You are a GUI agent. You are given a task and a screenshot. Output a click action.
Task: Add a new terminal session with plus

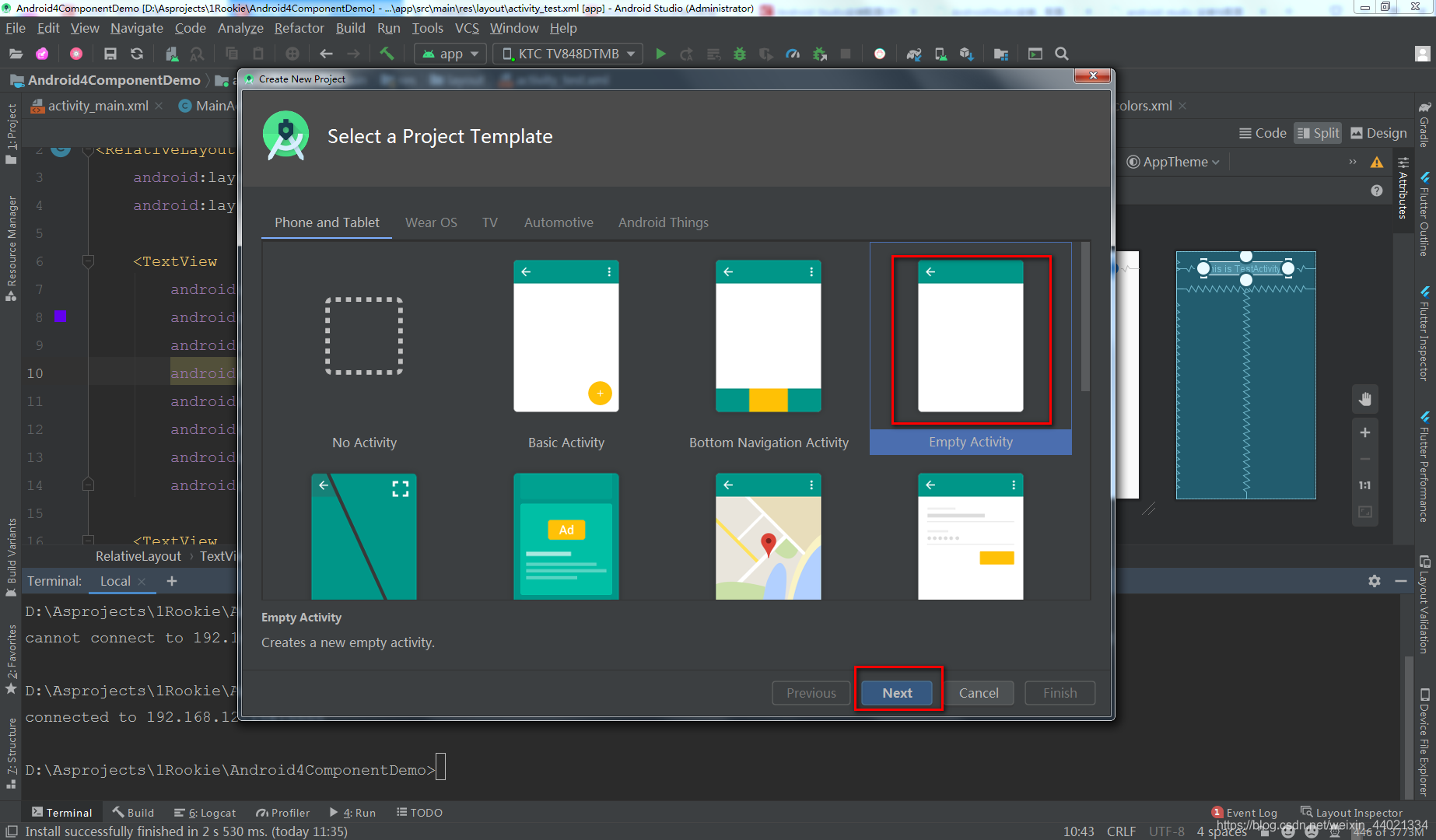click(172, 581)
